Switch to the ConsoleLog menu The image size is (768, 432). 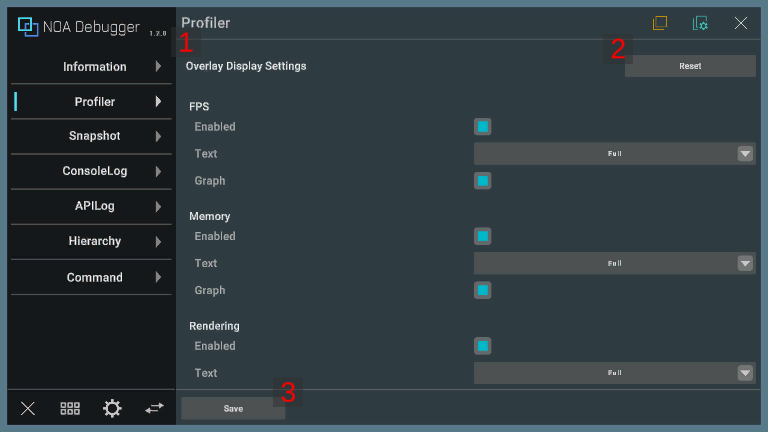click(94, 171)
